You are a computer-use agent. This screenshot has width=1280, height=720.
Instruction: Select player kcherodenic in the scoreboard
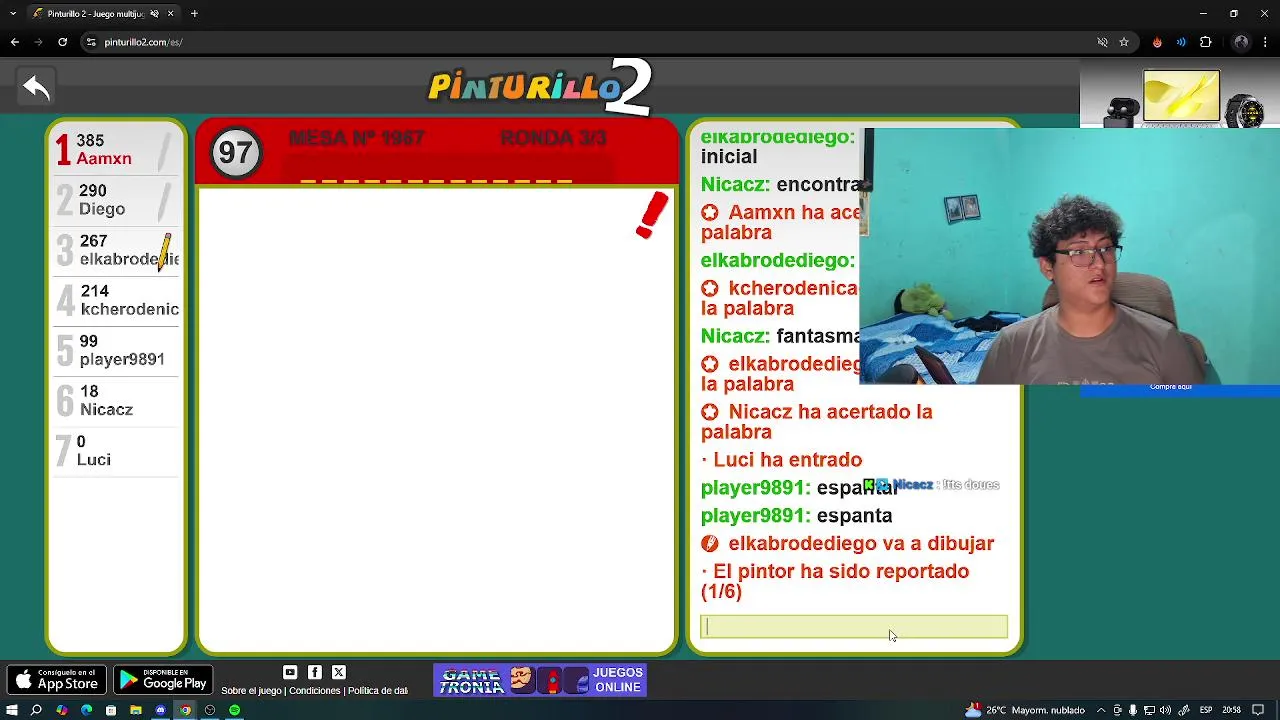pos(116,300)
